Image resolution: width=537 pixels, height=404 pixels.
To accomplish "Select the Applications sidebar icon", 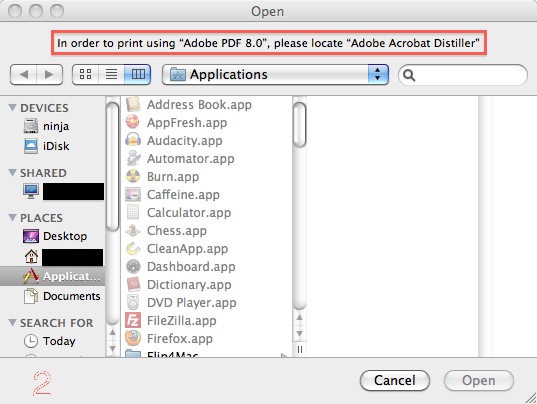I will [31, 276].
